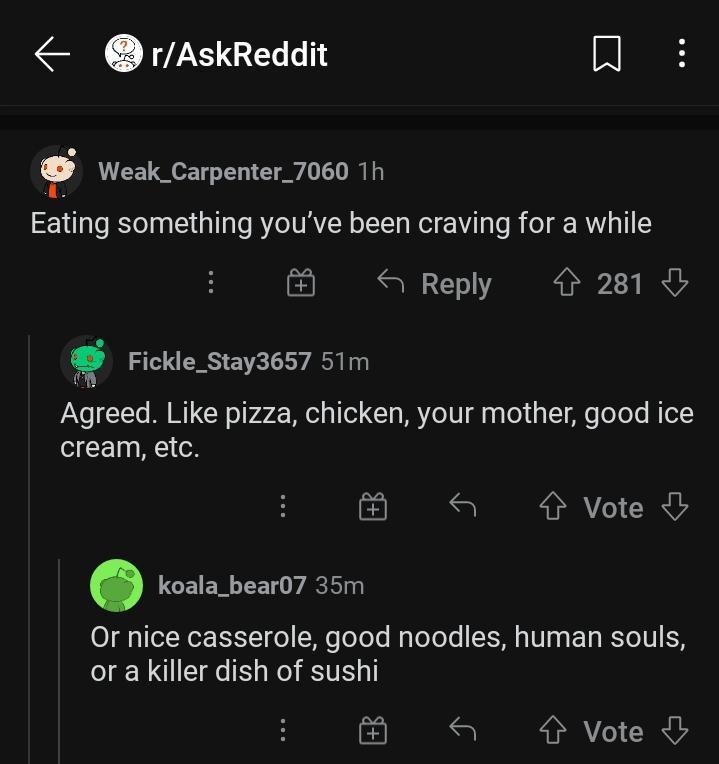Downvote the comment with 281 points
This screenshot has height=764, width=719.
676,284
